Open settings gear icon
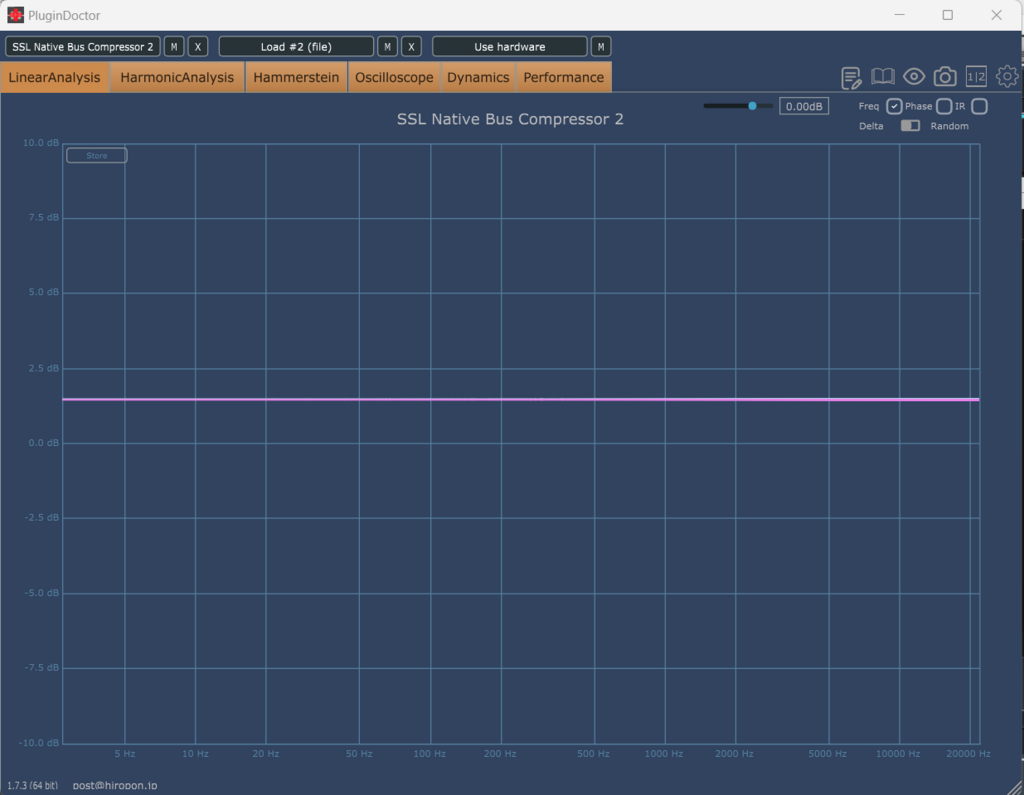1024x795 pixels. click(1007, 76)
